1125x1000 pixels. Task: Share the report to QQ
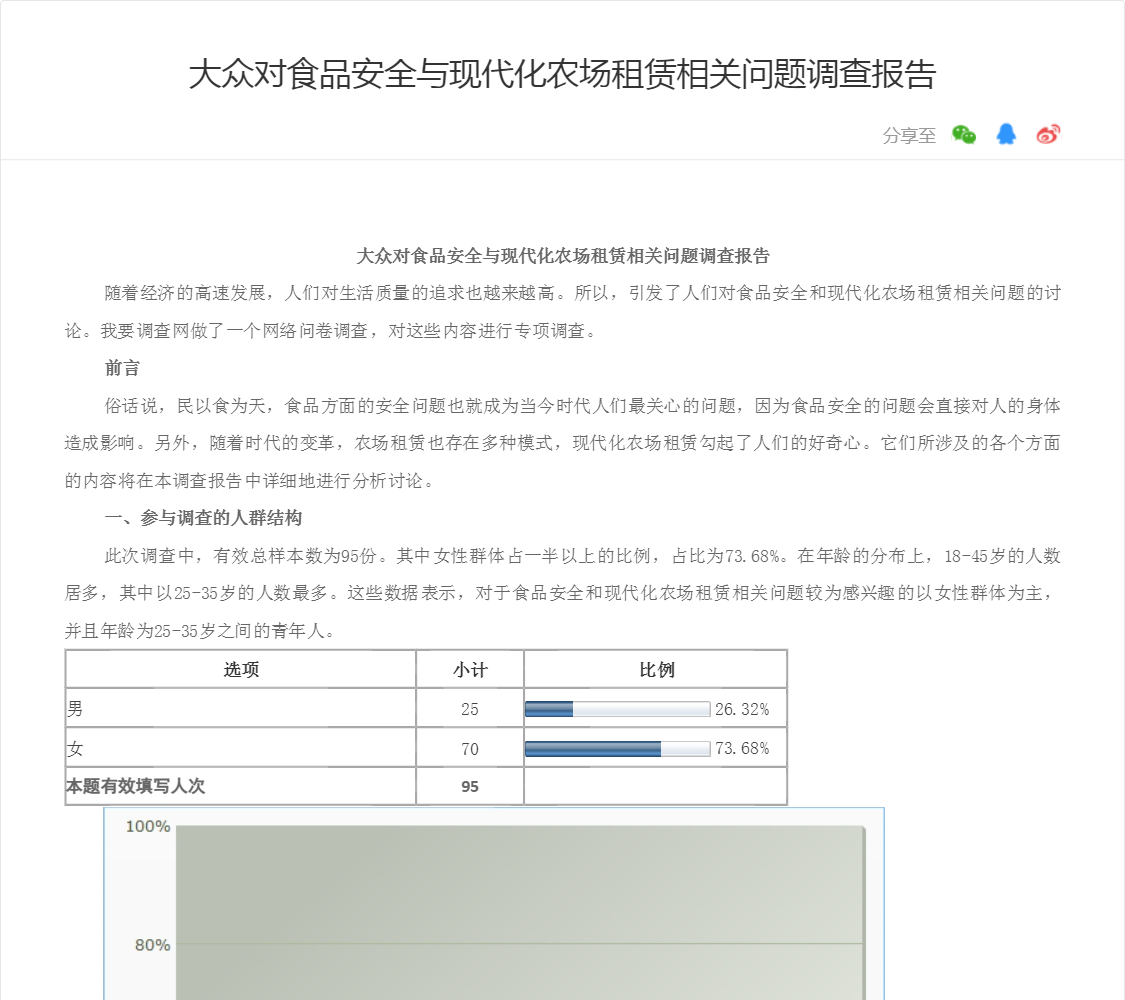coord(1006,134)
